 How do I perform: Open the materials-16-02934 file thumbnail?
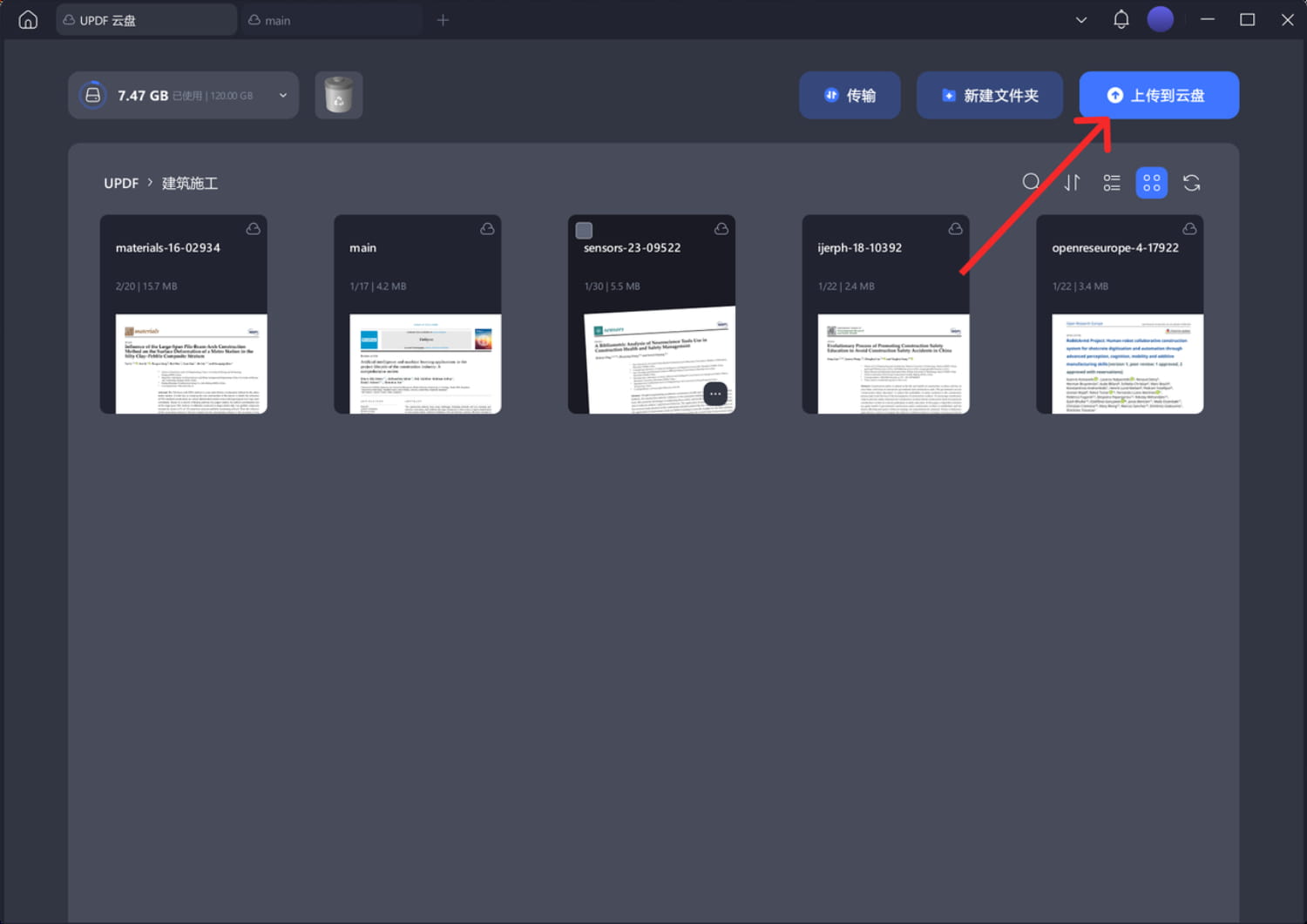[191, 363]
